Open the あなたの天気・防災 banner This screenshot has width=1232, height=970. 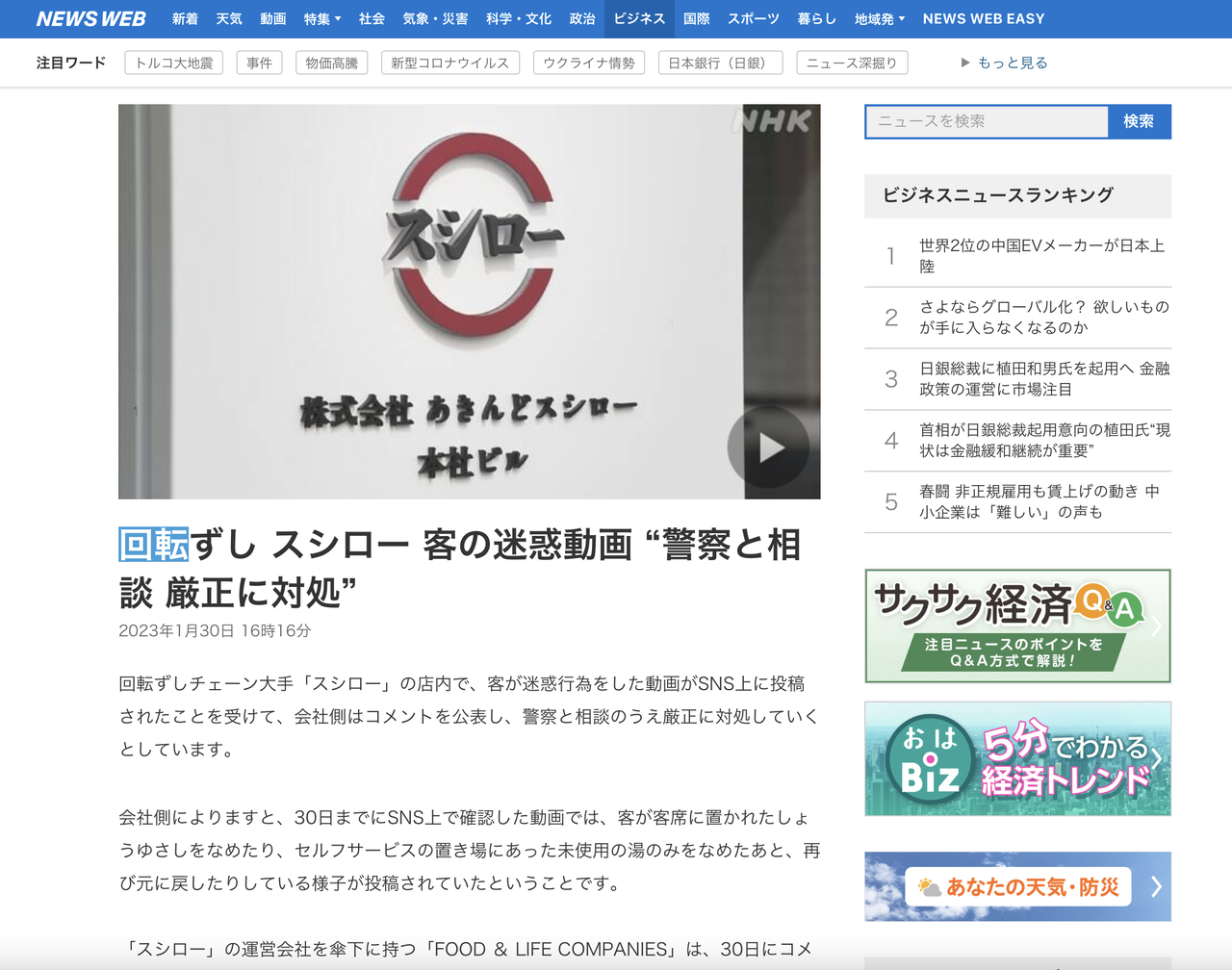(1018, 886)
